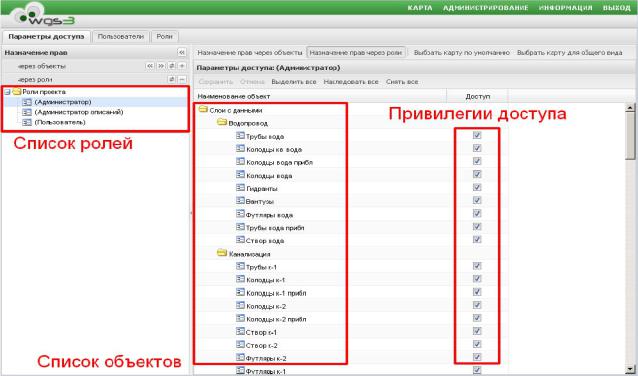Click the refresh icon in the 'через объекты' row
The width and height of the screenshot is (638, 376).
(172, 66)
